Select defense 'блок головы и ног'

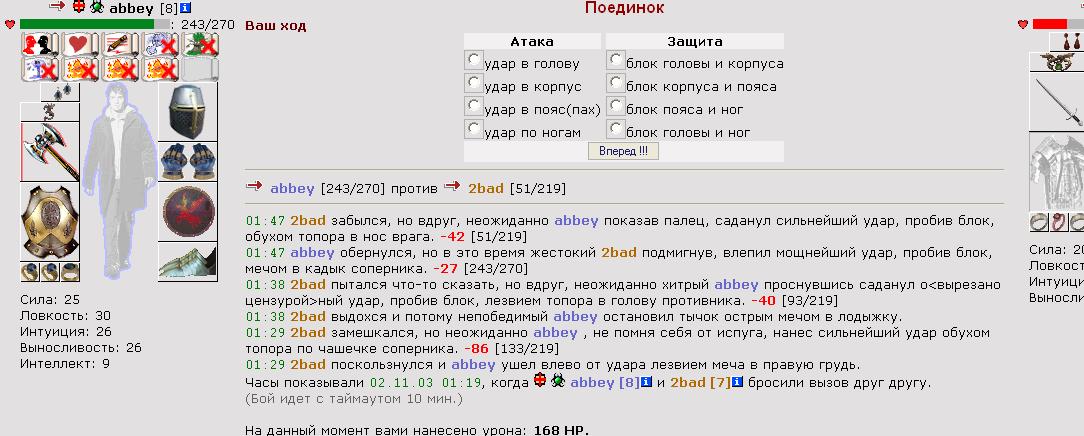[615, 129]
